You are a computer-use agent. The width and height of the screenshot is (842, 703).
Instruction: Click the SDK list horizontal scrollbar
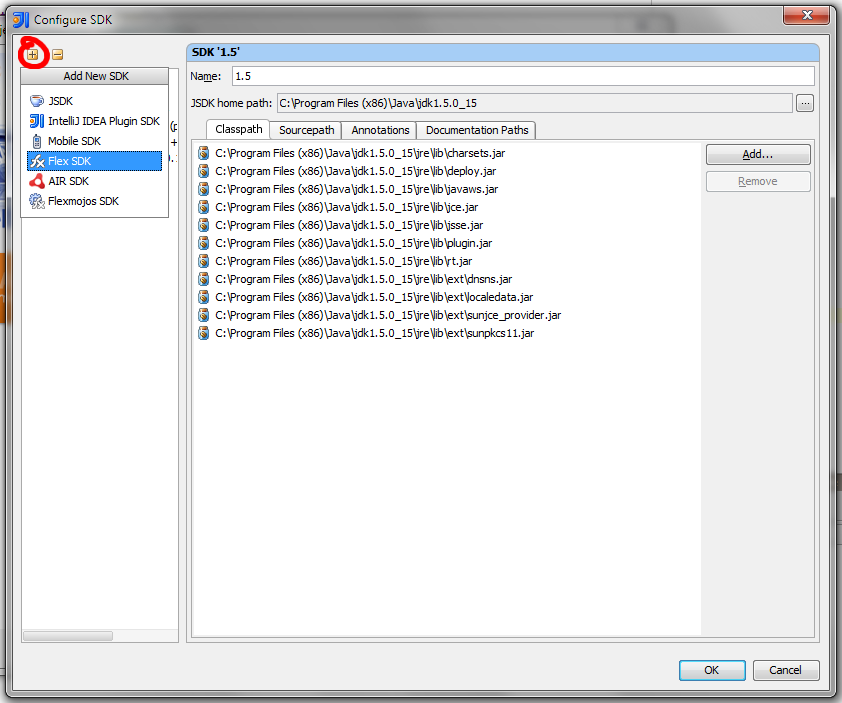pyautogui.click(x=68, y=636)
